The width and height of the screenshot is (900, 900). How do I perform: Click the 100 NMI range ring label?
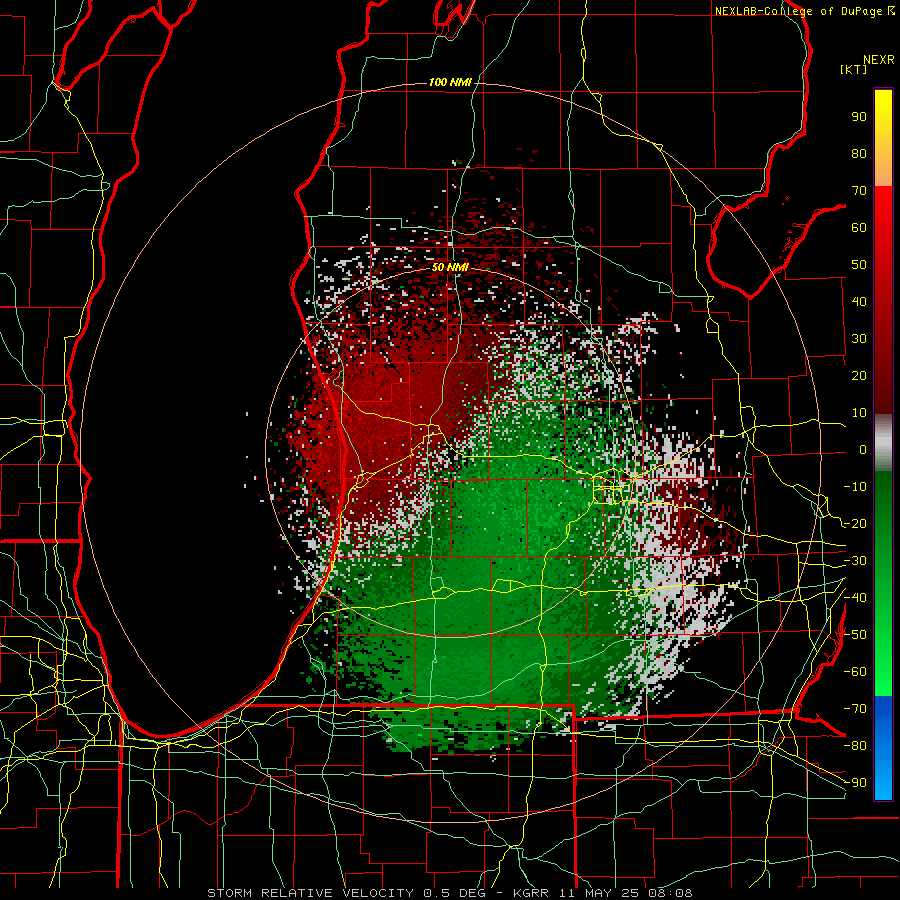(x=450, y=82)
